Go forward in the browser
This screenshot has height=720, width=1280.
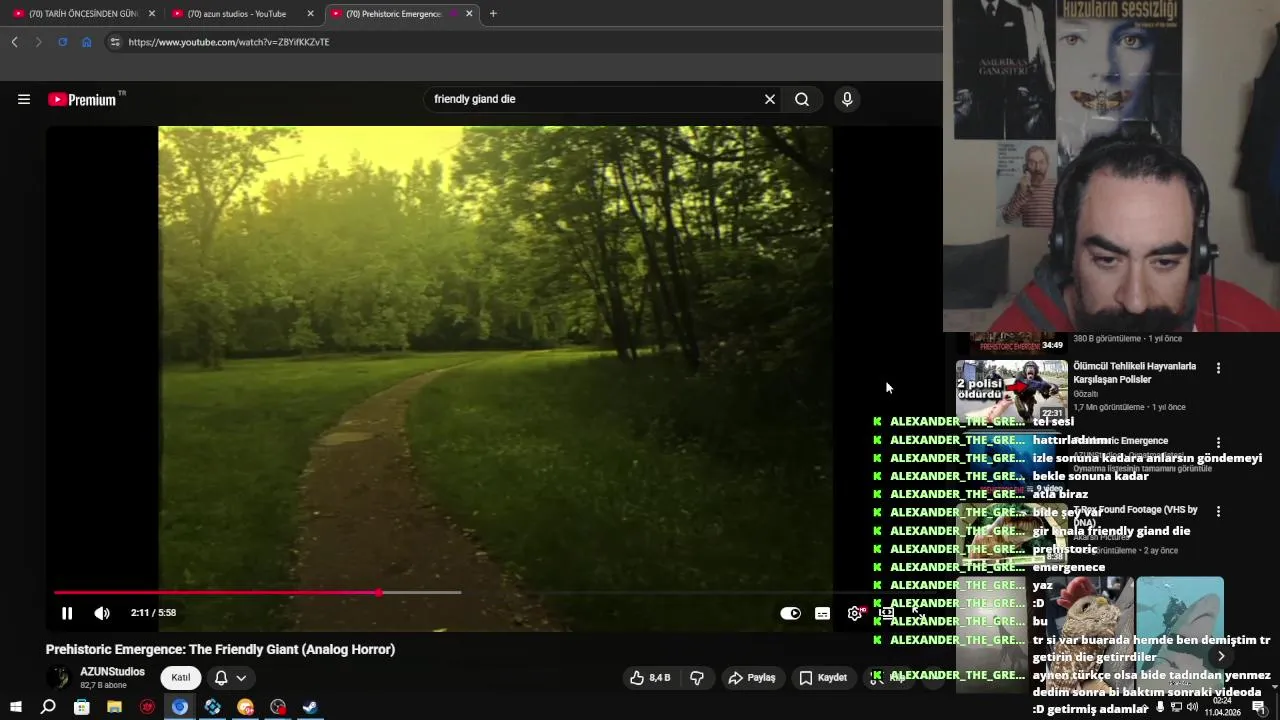click(38, 42)
